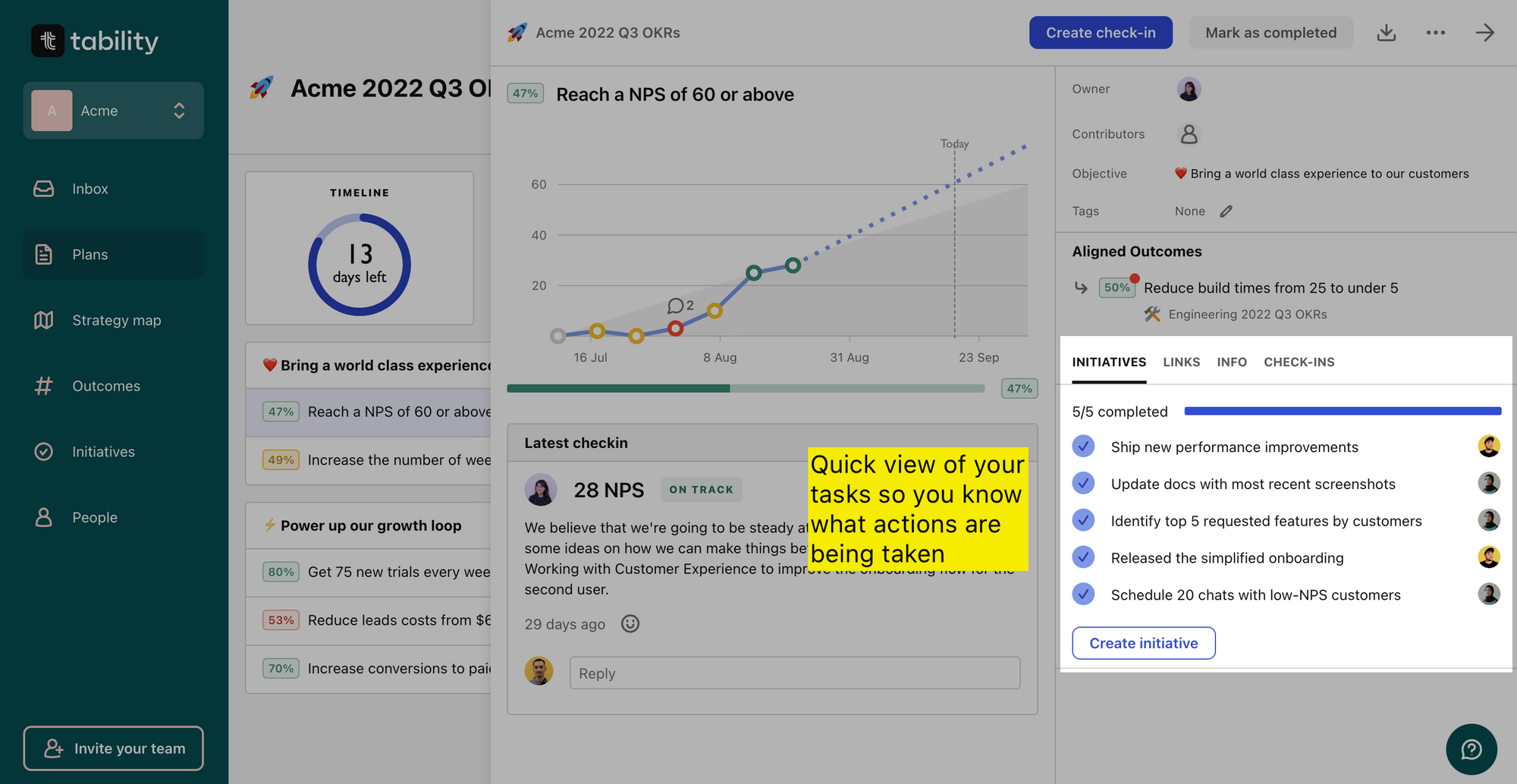Image resolution: width=1517 pixels, height=784 pixels.
Task: Select the latest green check-in point on chart
Action: coord(793,265)
